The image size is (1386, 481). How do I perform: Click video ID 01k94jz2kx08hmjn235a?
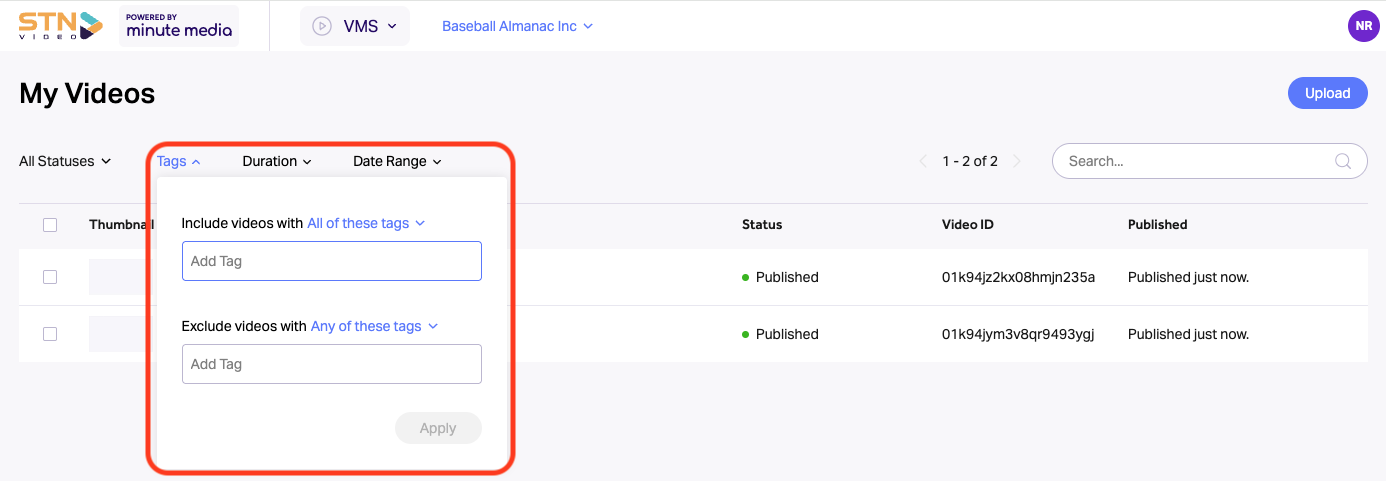point(1018,277)
